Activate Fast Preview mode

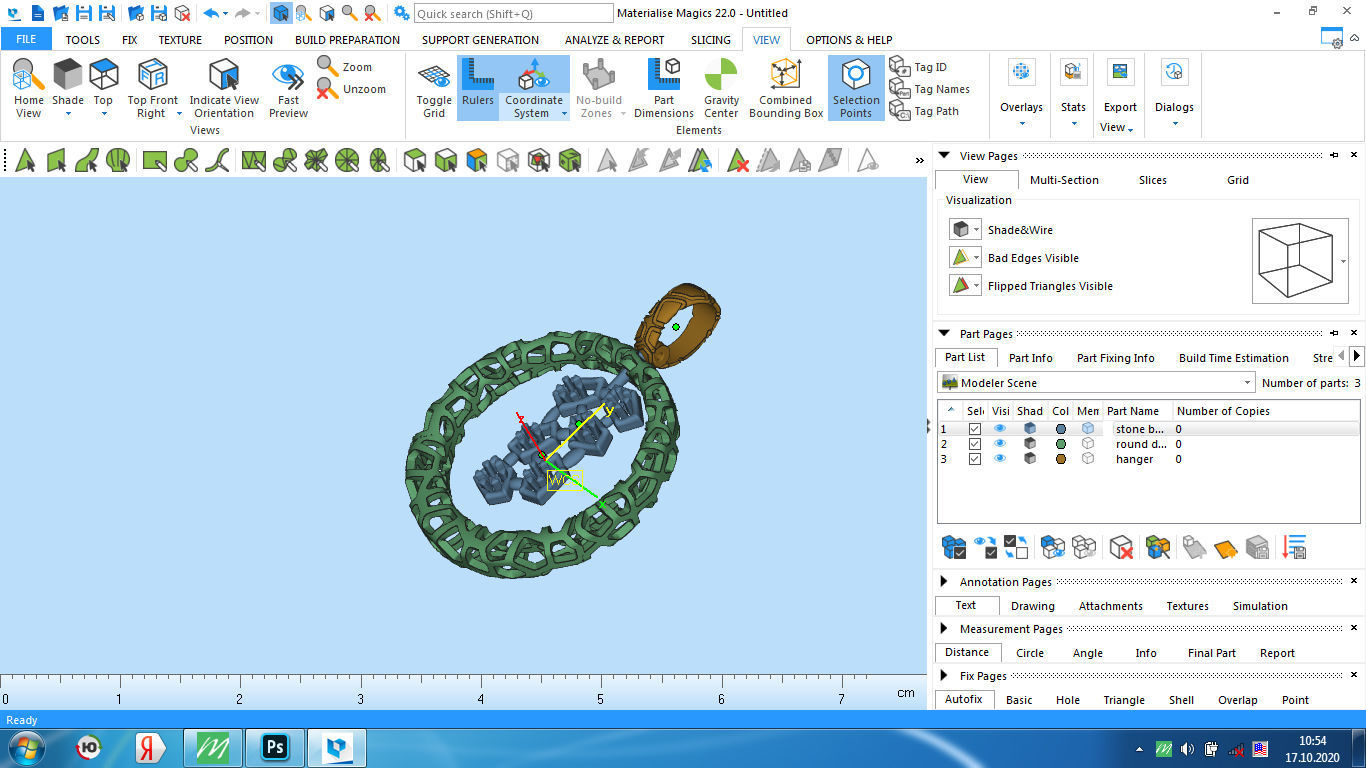point(288,75)
